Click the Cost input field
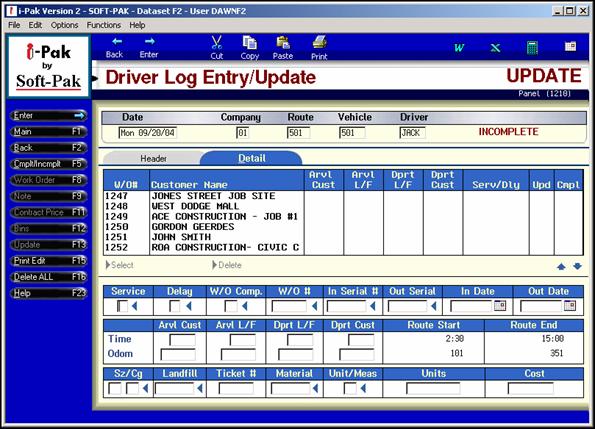Image resolution: width=595 pixels, height=429 pixels. tap(530, 388)
